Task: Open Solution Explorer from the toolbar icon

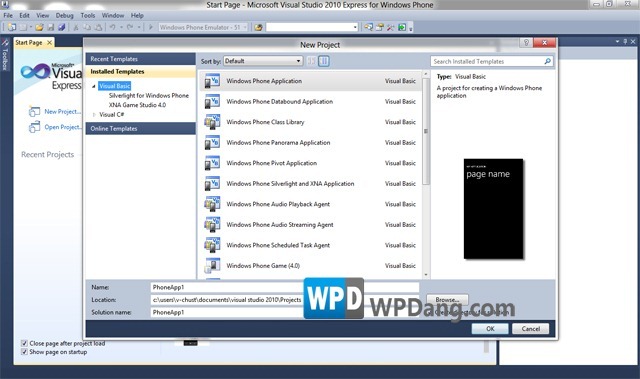Action: coord(369,27)
